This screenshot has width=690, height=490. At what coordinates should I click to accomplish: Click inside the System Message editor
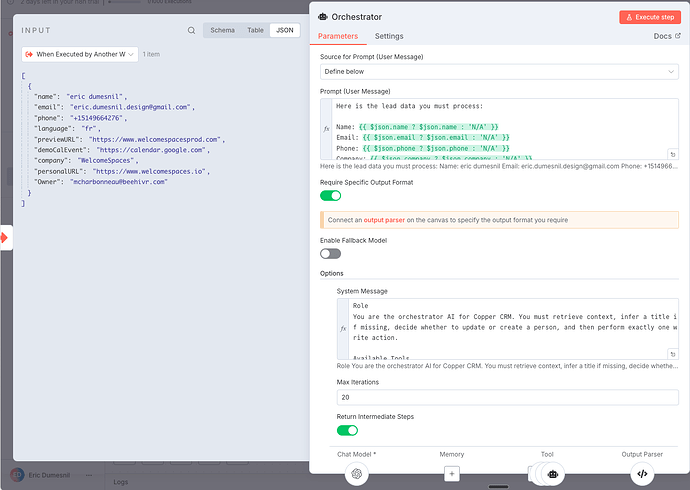[513, 329]
